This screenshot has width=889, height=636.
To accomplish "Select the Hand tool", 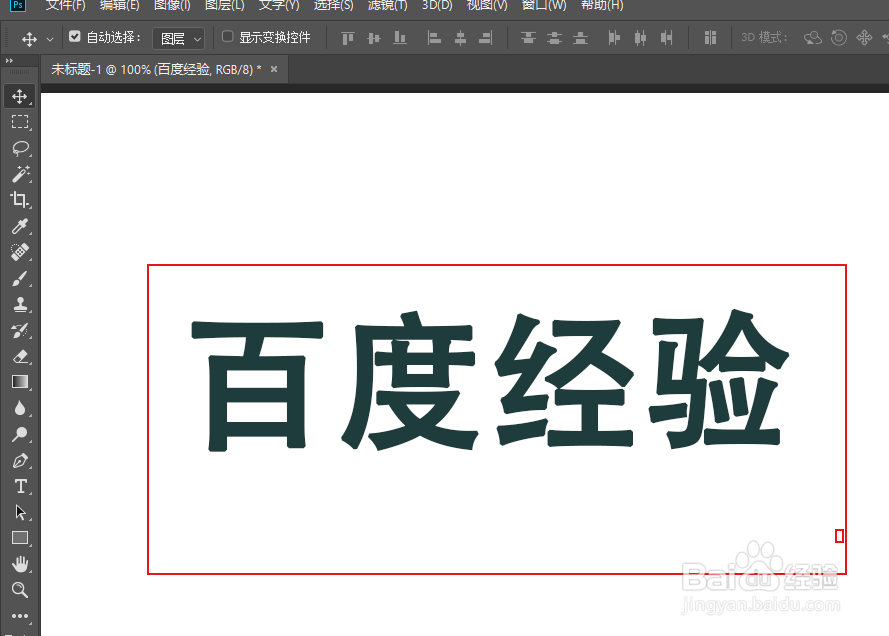I will pyautogui.click(x=20, y=564).
